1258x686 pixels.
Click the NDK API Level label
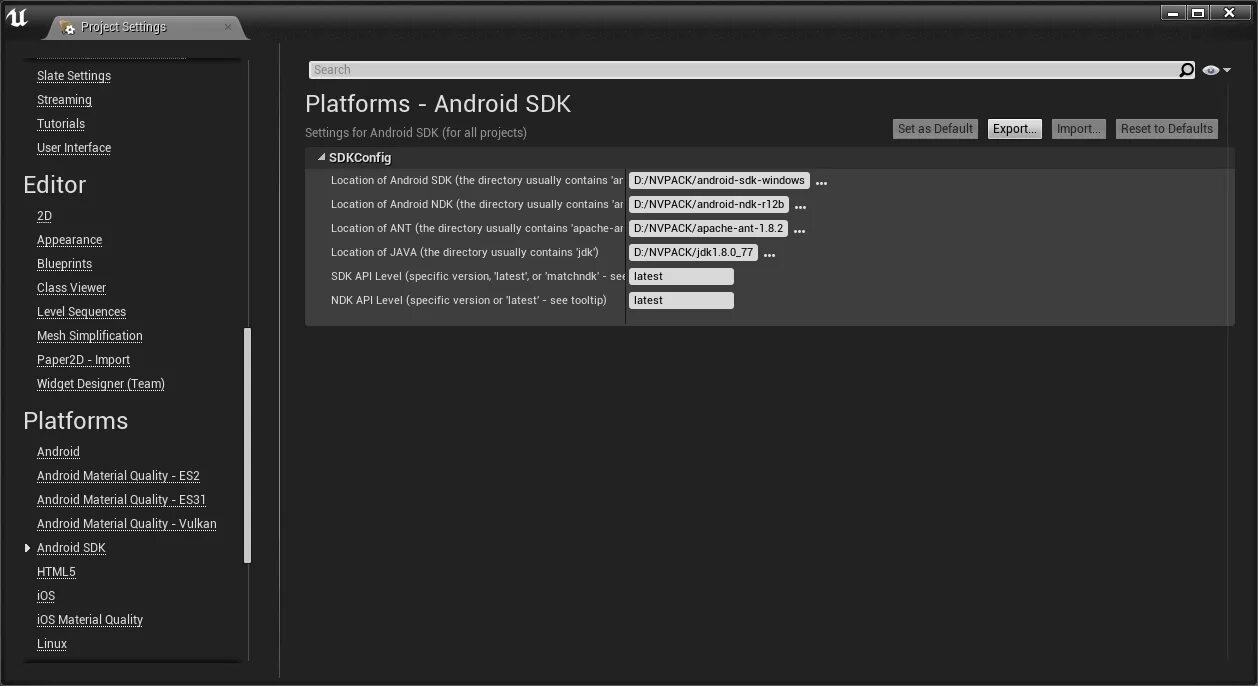(468, 300)
